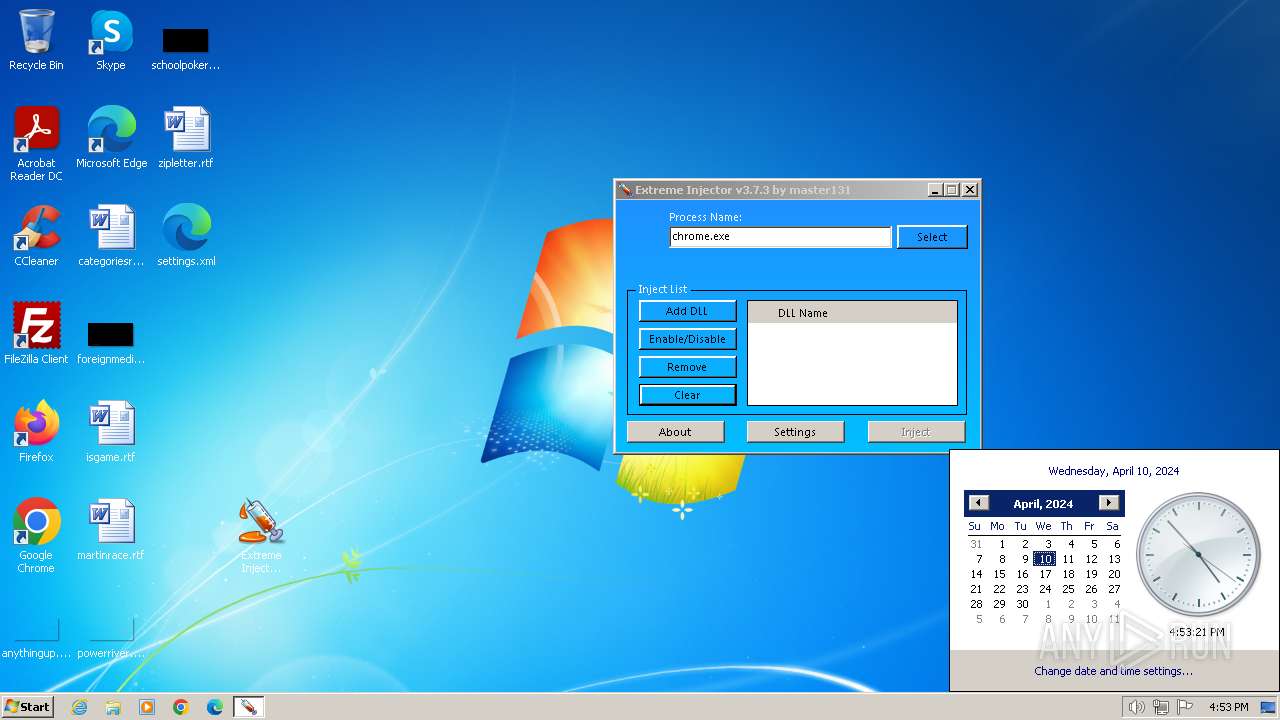The height and width of the screenshot is (720, 1280).
Task: Click the Start button
Action: pos(28,707)
